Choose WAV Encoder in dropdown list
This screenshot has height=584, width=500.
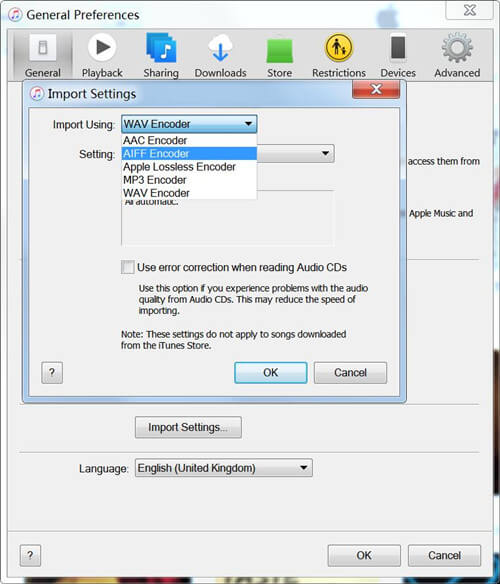189,193
